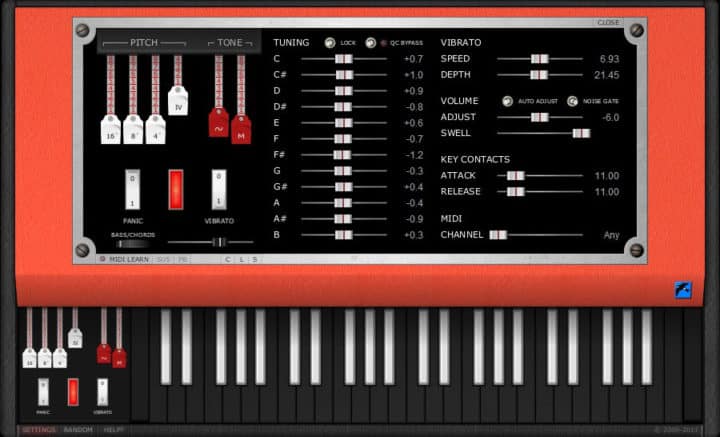Viewport: 720px width, 437px height.
Task: Flip the VIBRATO switch beside the keyboard
Action: coord(103,392)
